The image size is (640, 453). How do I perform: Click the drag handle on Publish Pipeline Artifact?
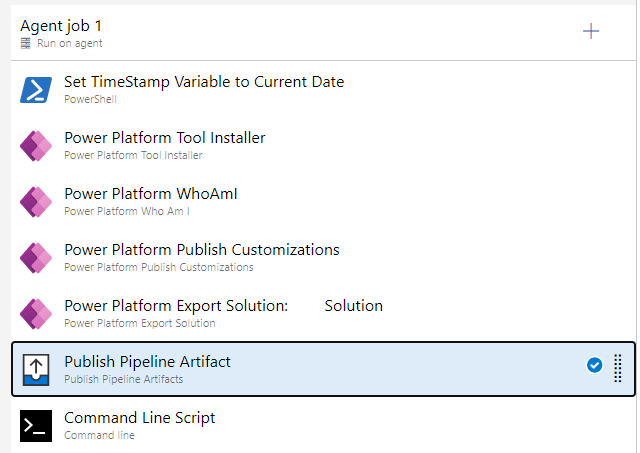point(617,369)
